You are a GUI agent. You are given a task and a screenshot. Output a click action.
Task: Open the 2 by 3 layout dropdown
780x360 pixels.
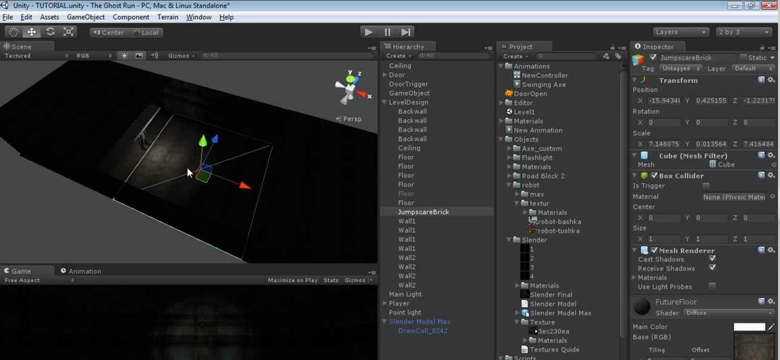(x=744, y=32)
